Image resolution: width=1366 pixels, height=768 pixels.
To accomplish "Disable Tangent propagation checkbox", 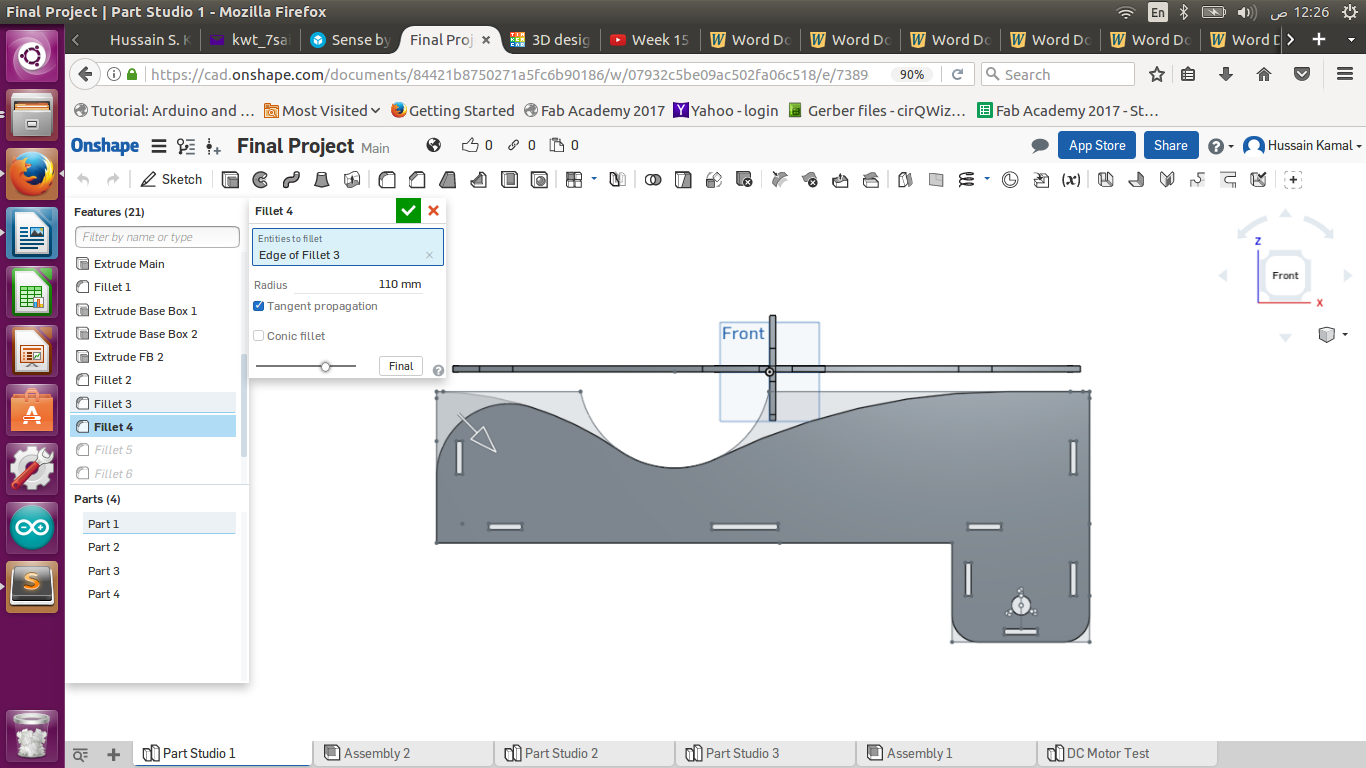I will pyautogui.click(x=259, y=306).
